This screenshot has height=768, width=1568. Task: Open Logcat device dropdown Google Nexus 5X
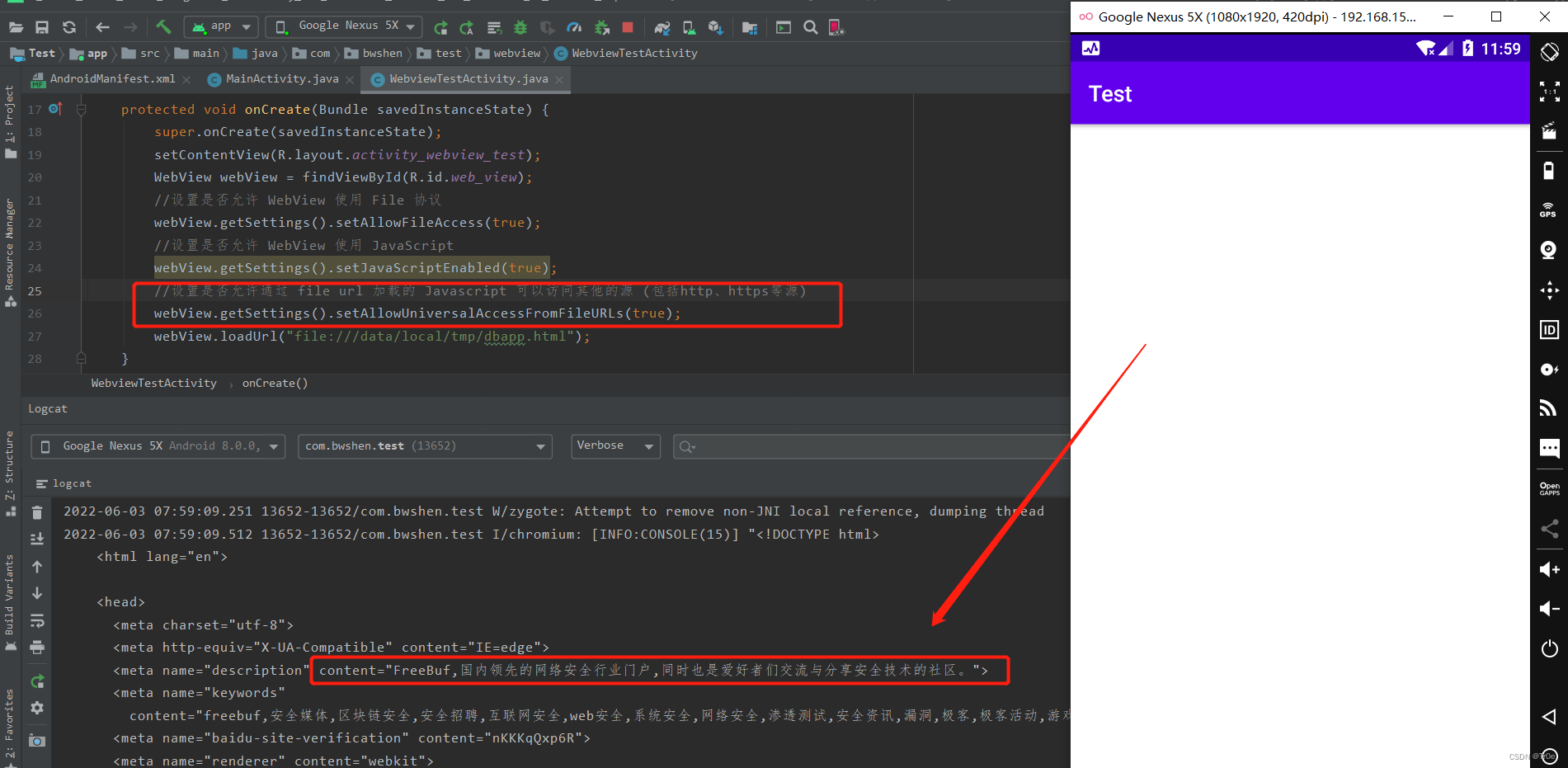[x=158, y=446]
